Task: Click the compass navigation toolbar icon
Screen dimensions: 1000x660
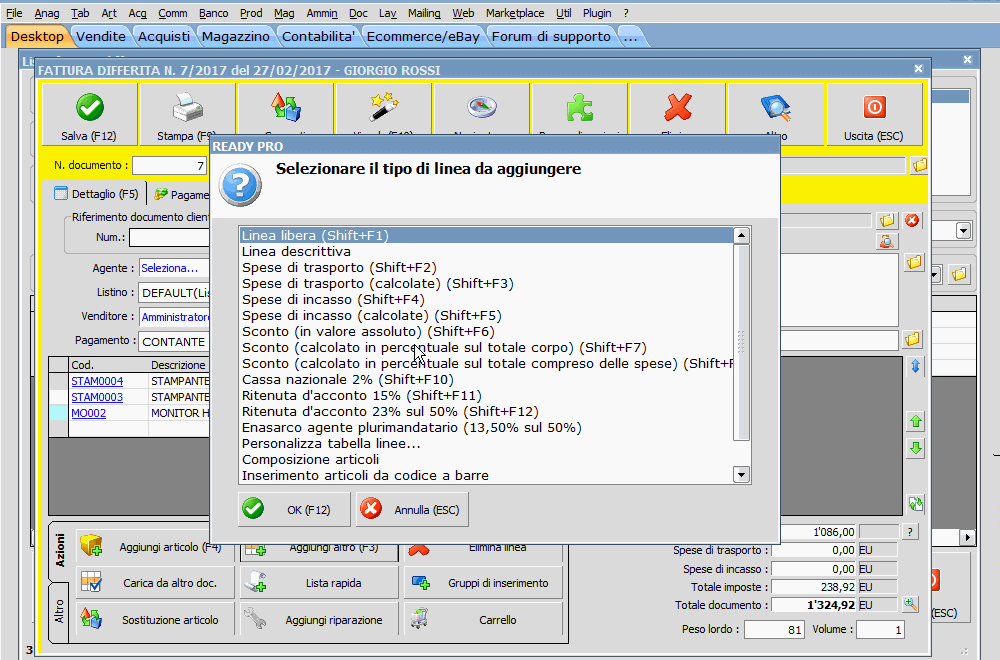Action: click(482, 107)
